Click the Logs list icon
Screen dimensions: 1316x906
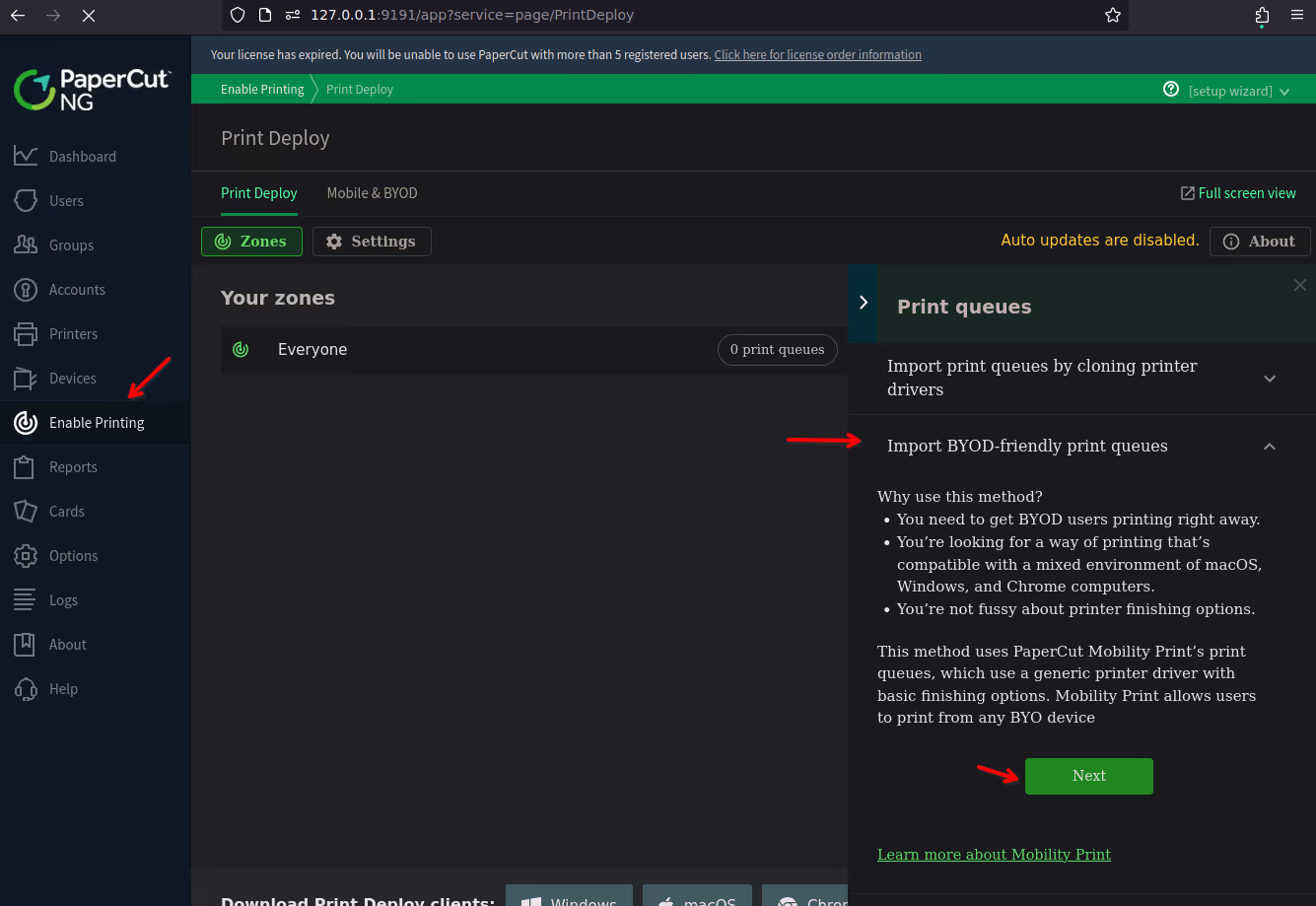click(26, 599)
